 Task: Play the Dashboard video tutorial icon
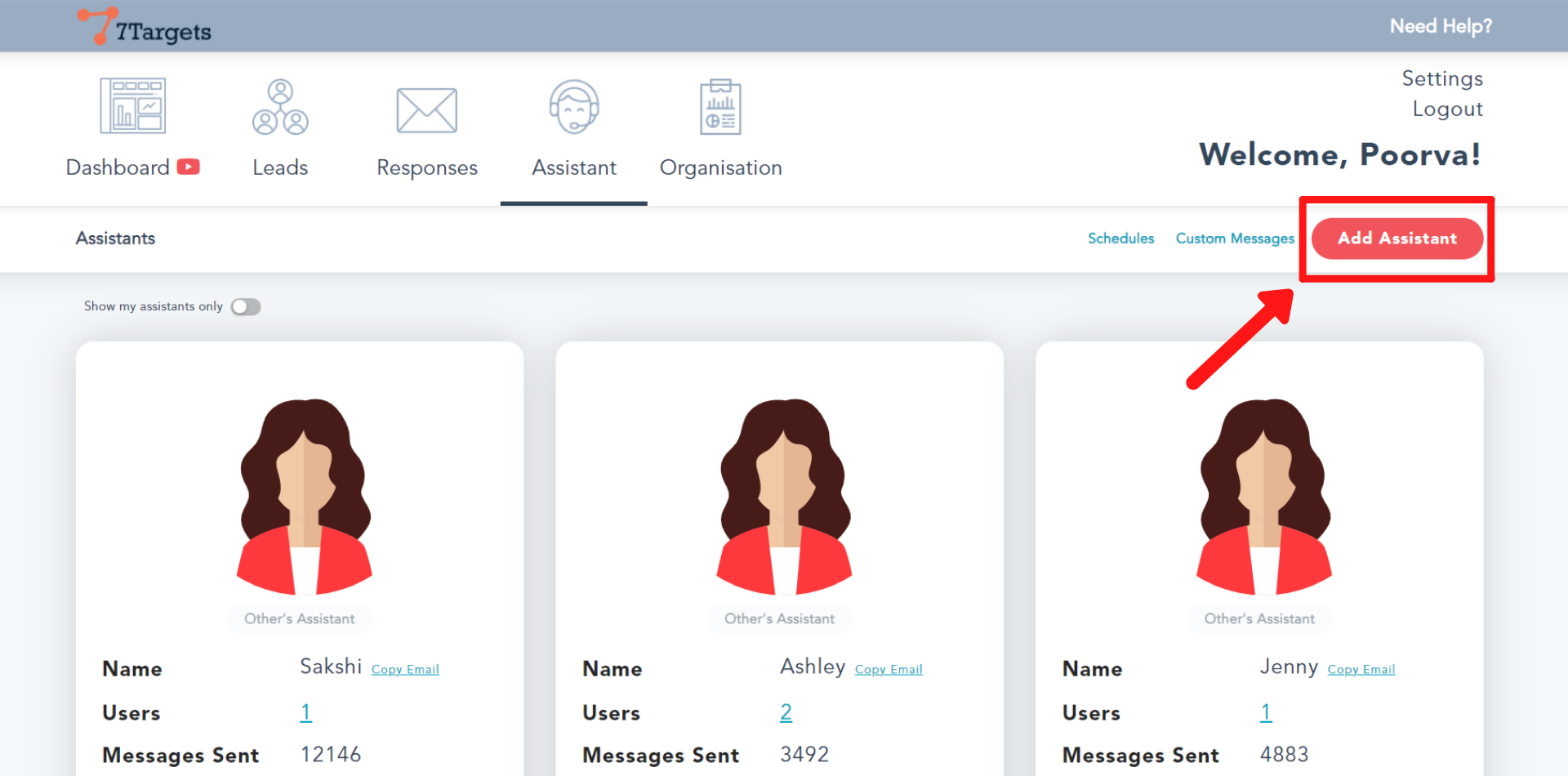tap(189, 167)
